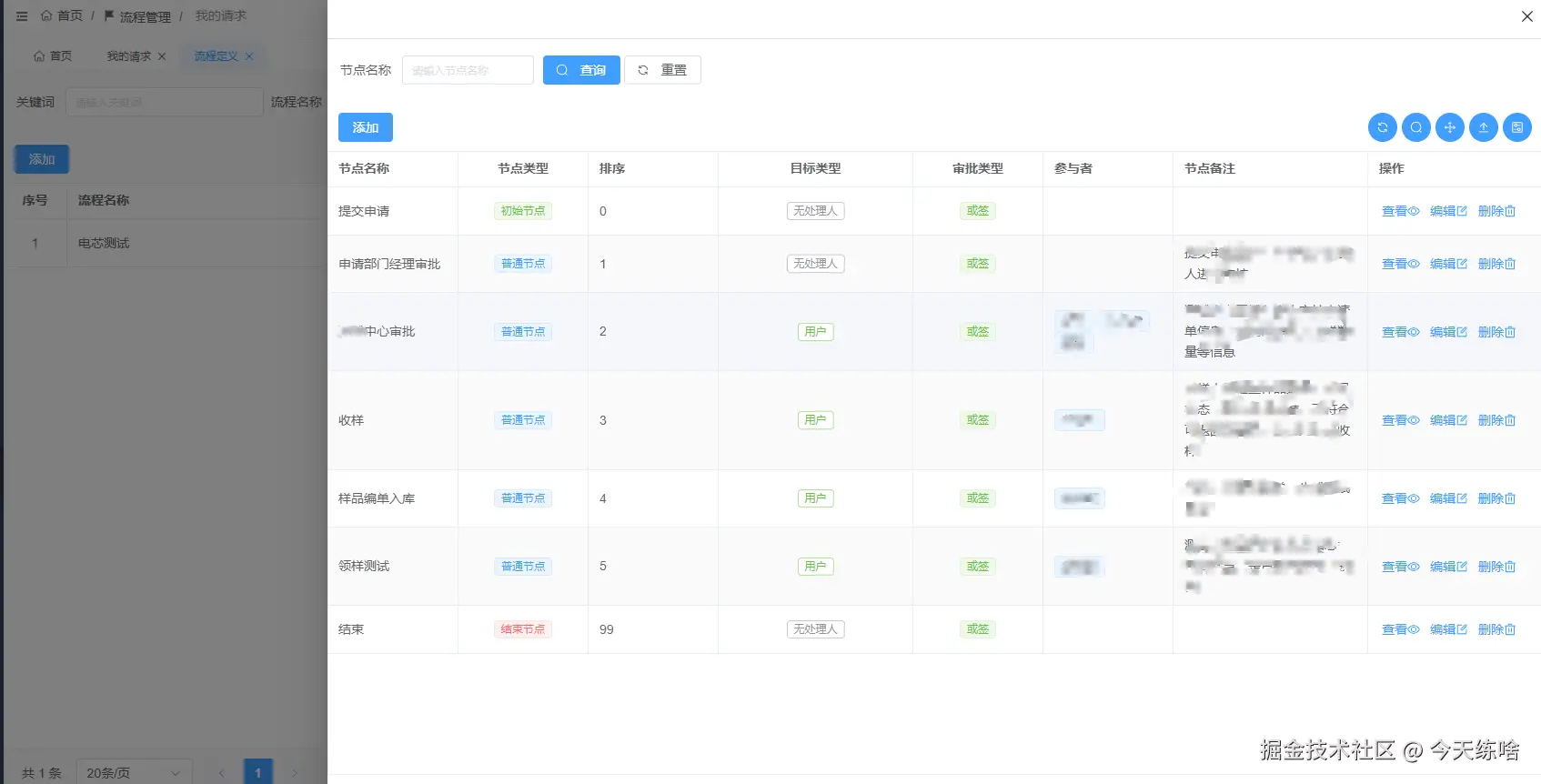Viewport: 1541px width, 784px height.
Task: Toggle the hamburger menu in background window
Action: (22, 16)
